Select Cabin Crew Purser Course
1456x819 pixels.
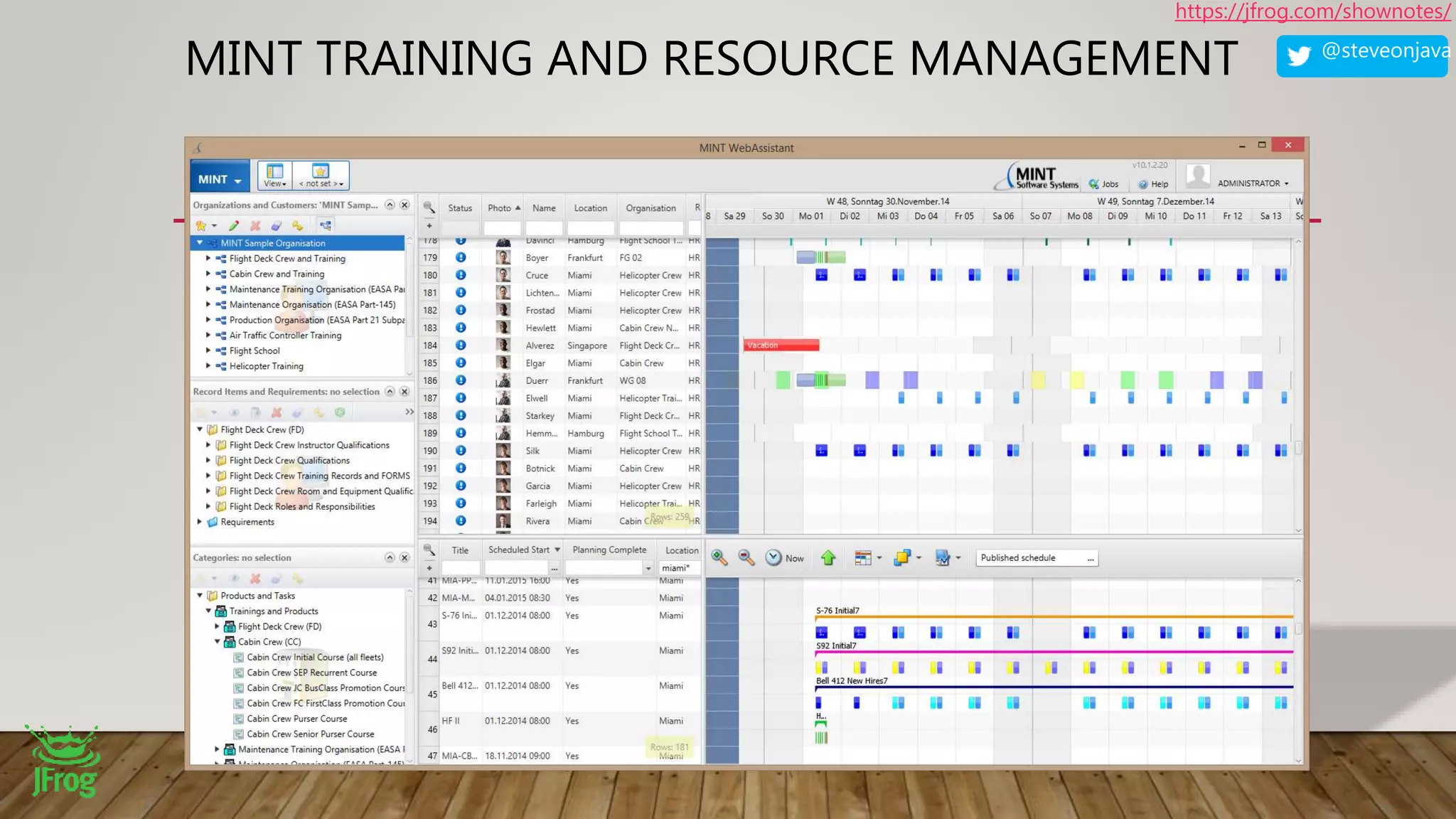click(x=296, y=719)
